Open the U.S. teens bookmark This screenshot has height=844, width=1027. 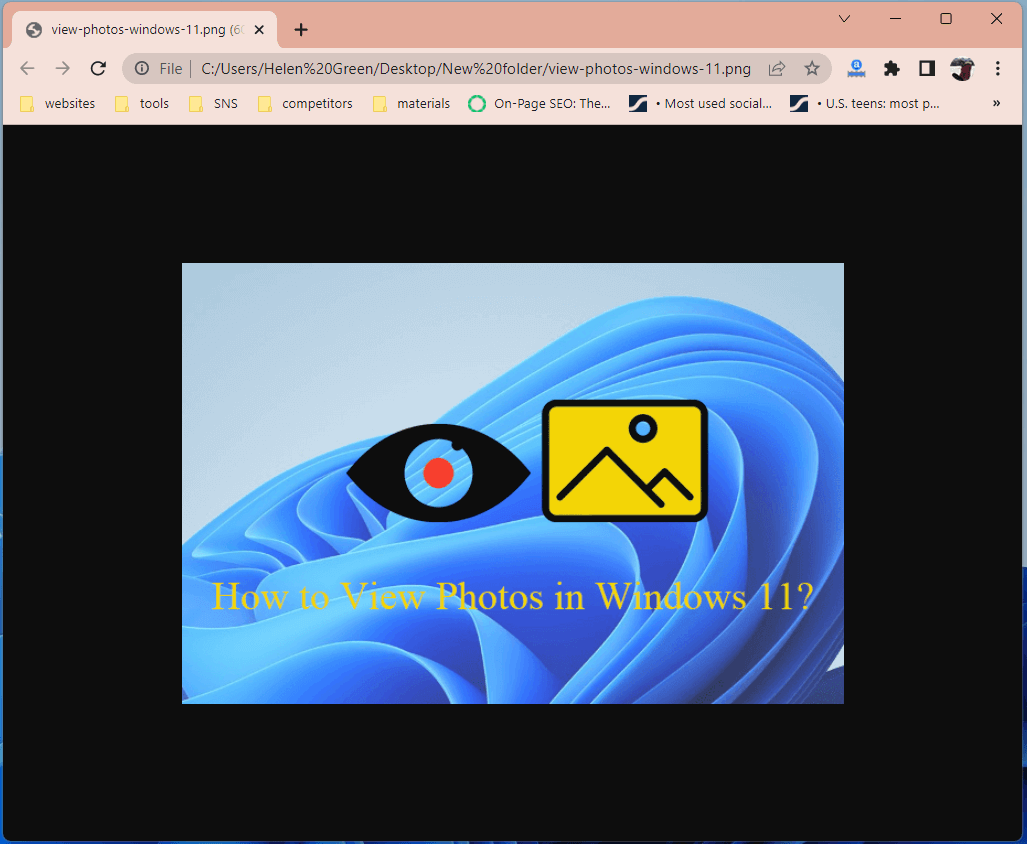[x=865, y=103]
